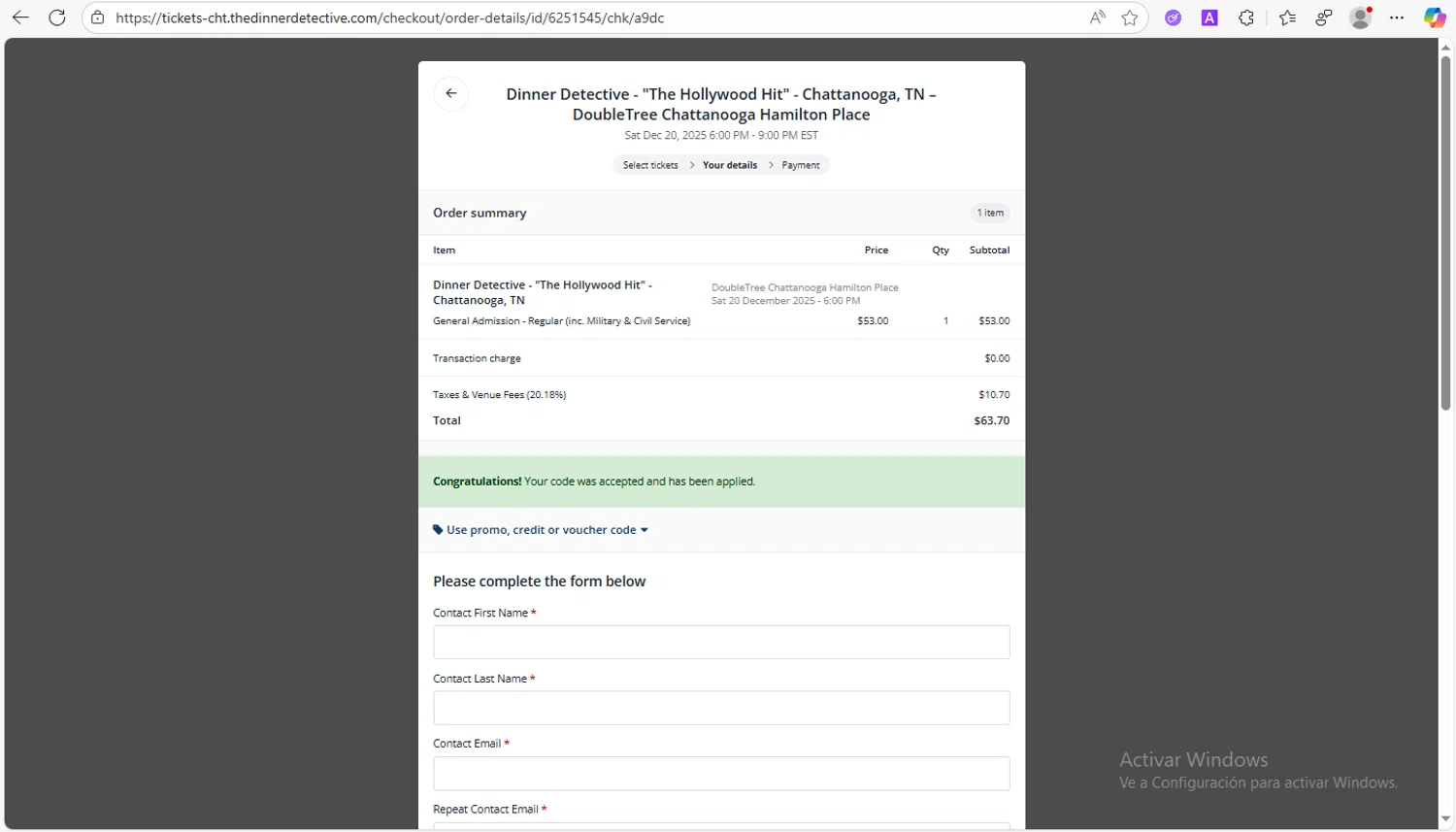Click the Contact Email field
Image resolution: width=1456 pixels, height=832 pixels.
coord(721,774)
